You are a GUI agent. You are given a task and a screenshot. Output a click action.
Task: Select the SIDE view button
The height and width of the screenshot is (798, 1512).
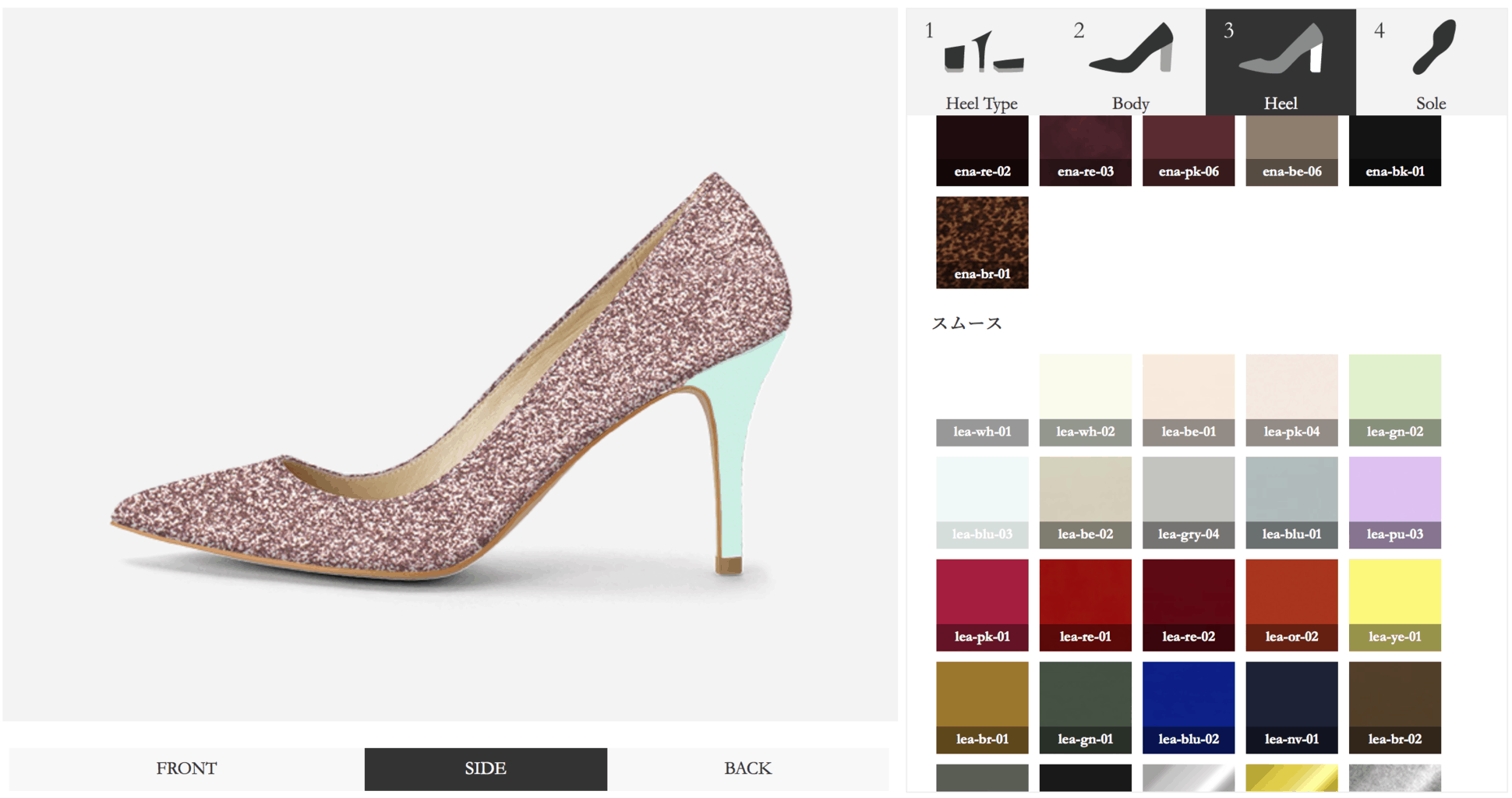(486, 768)
